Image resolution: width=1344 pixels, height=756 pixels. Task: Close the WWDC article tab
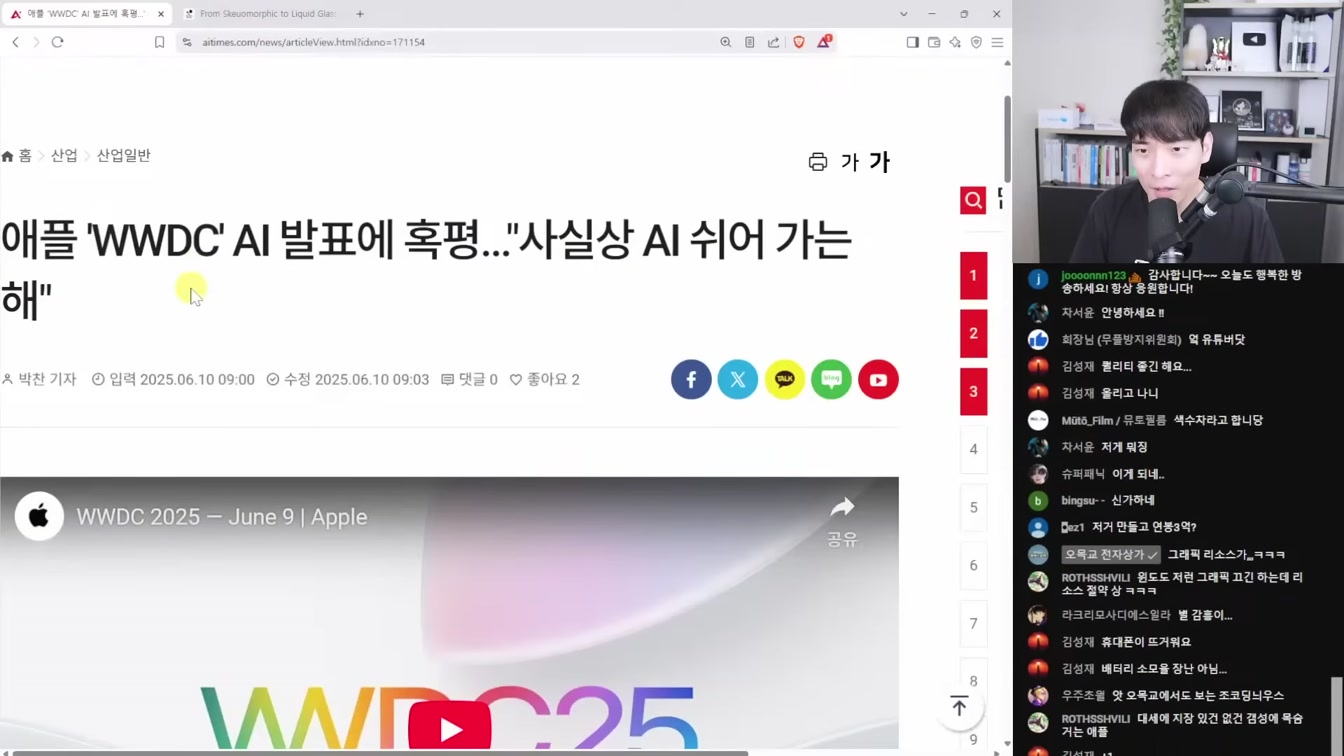[161, 14]
